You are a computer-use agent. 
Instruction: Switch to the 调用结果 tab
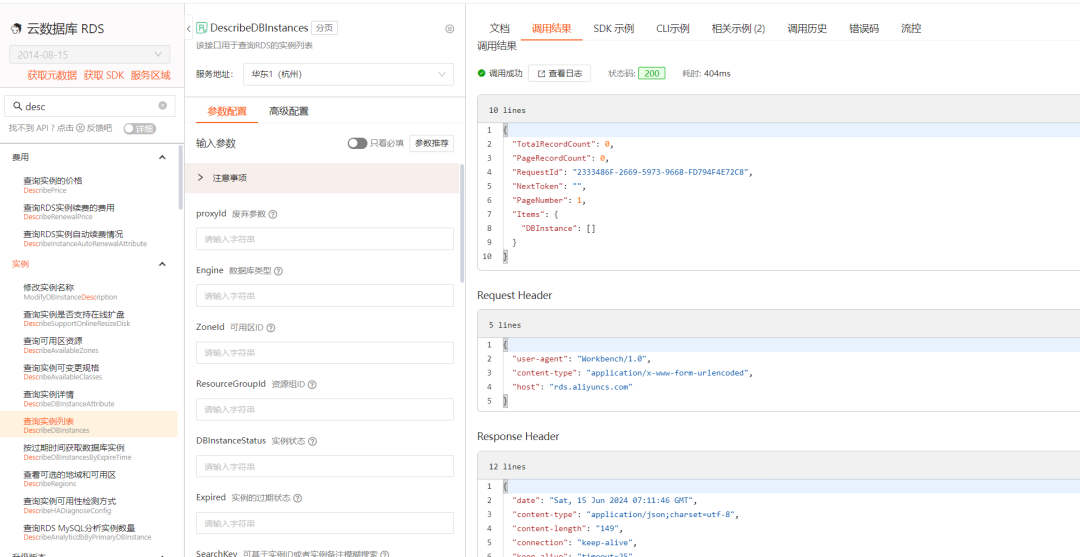point(551,29)
